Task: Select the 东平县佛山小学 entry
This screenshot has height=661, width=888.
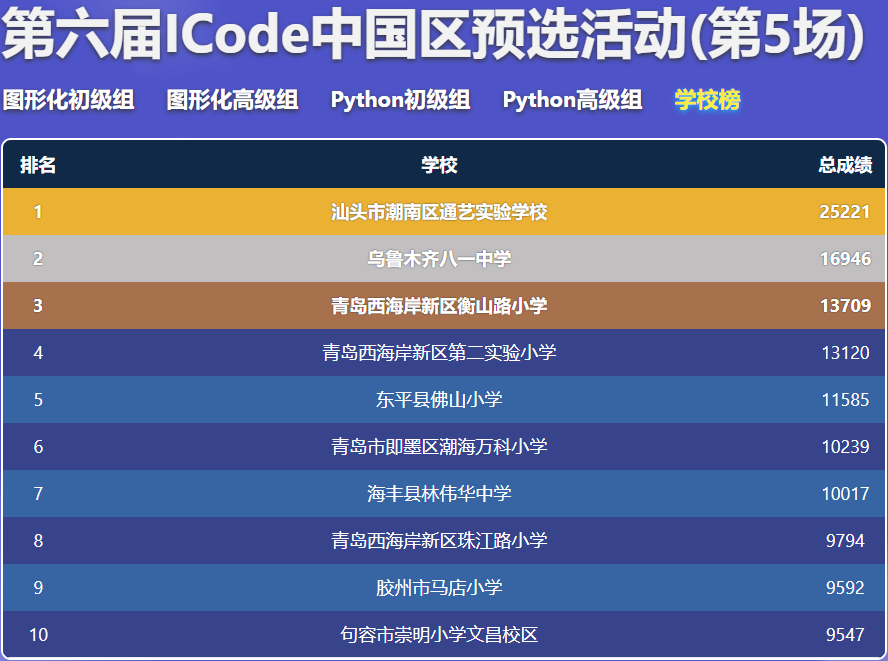Action: (442, 399)
